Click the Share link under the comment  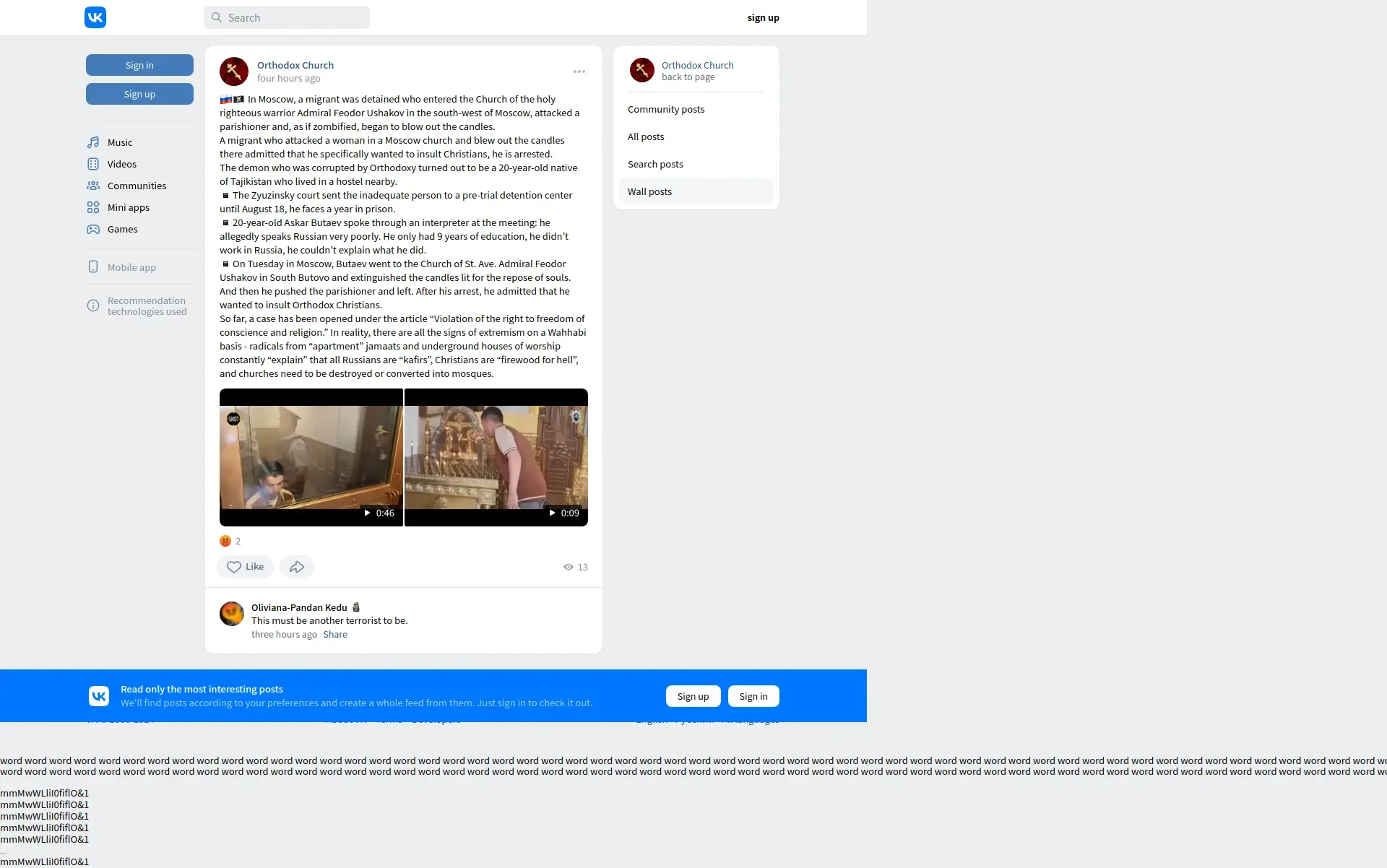coord(335,634)
